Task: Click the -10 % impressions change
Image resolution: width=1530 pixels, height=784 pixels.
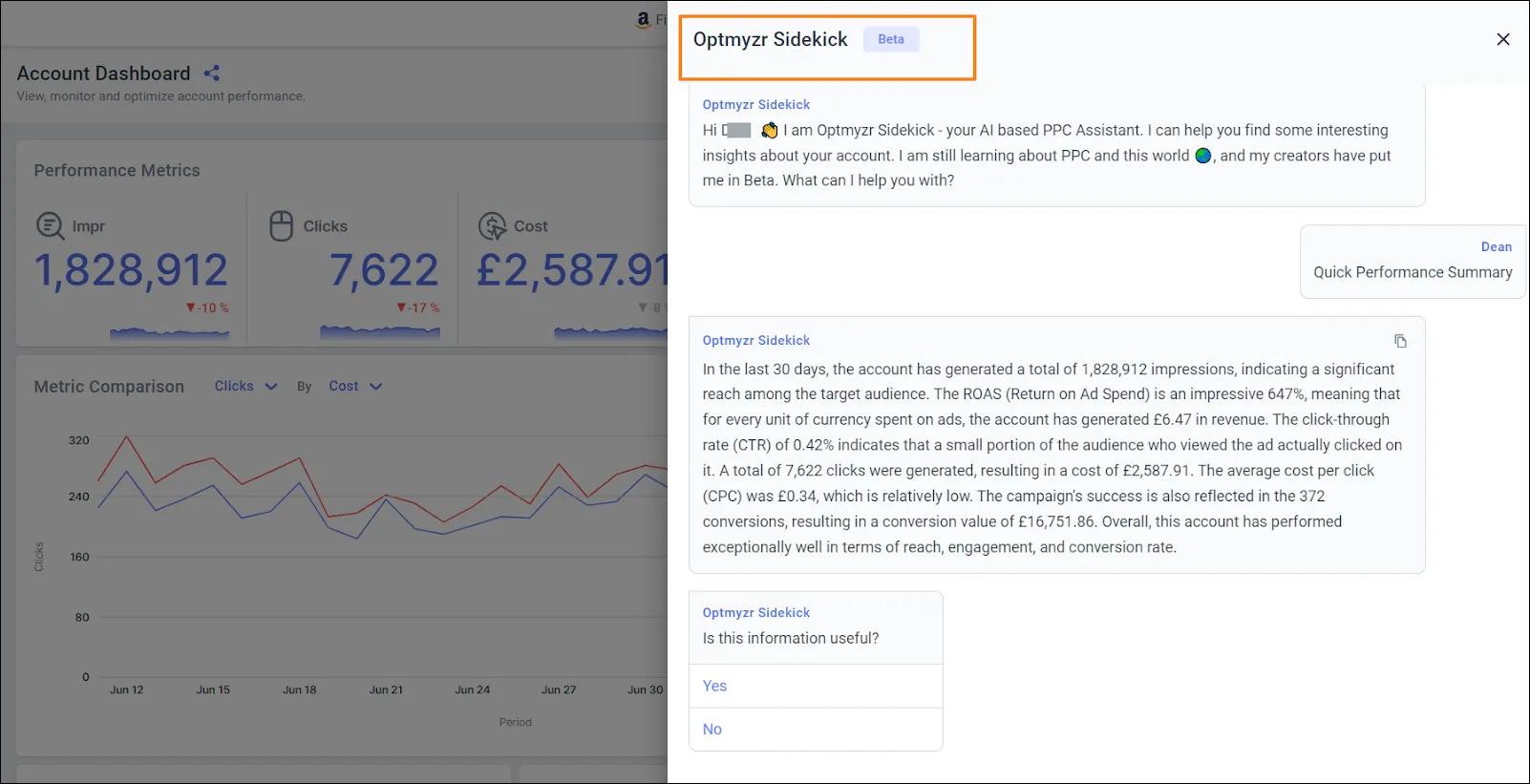Action: (207, 307)
